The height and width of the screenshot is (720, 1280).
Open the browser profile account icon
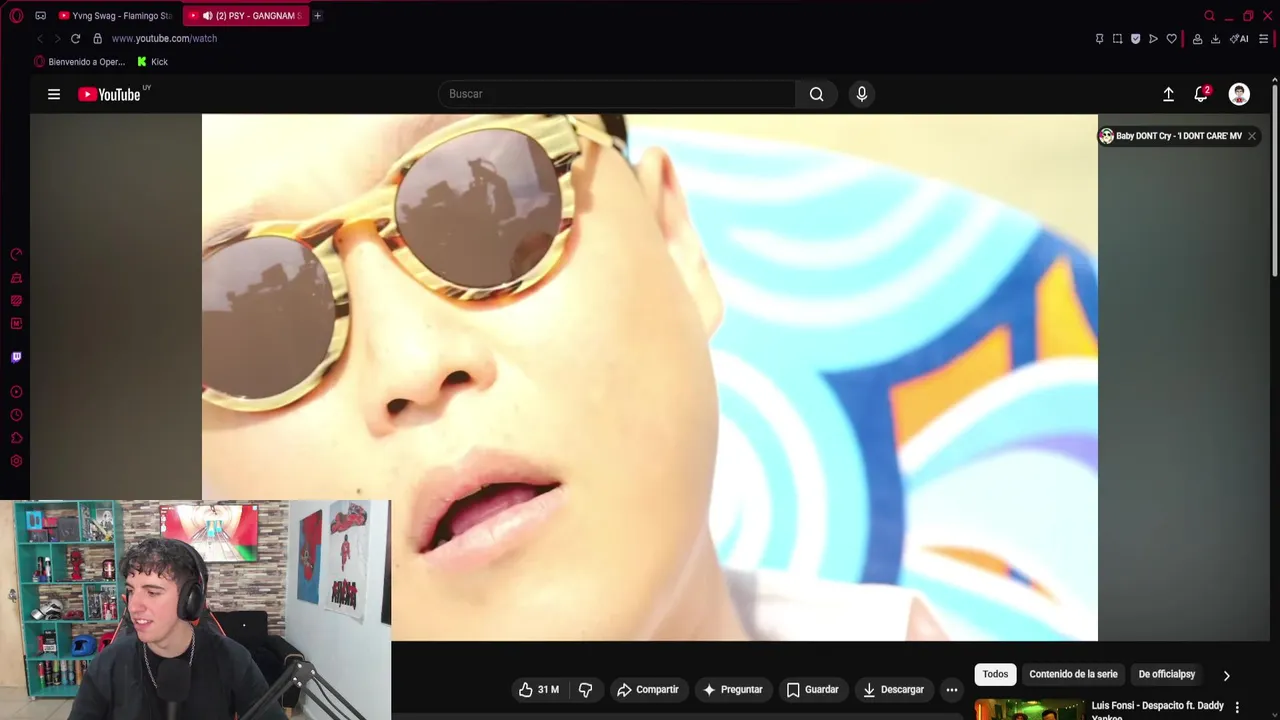[x=1197, y=39]
